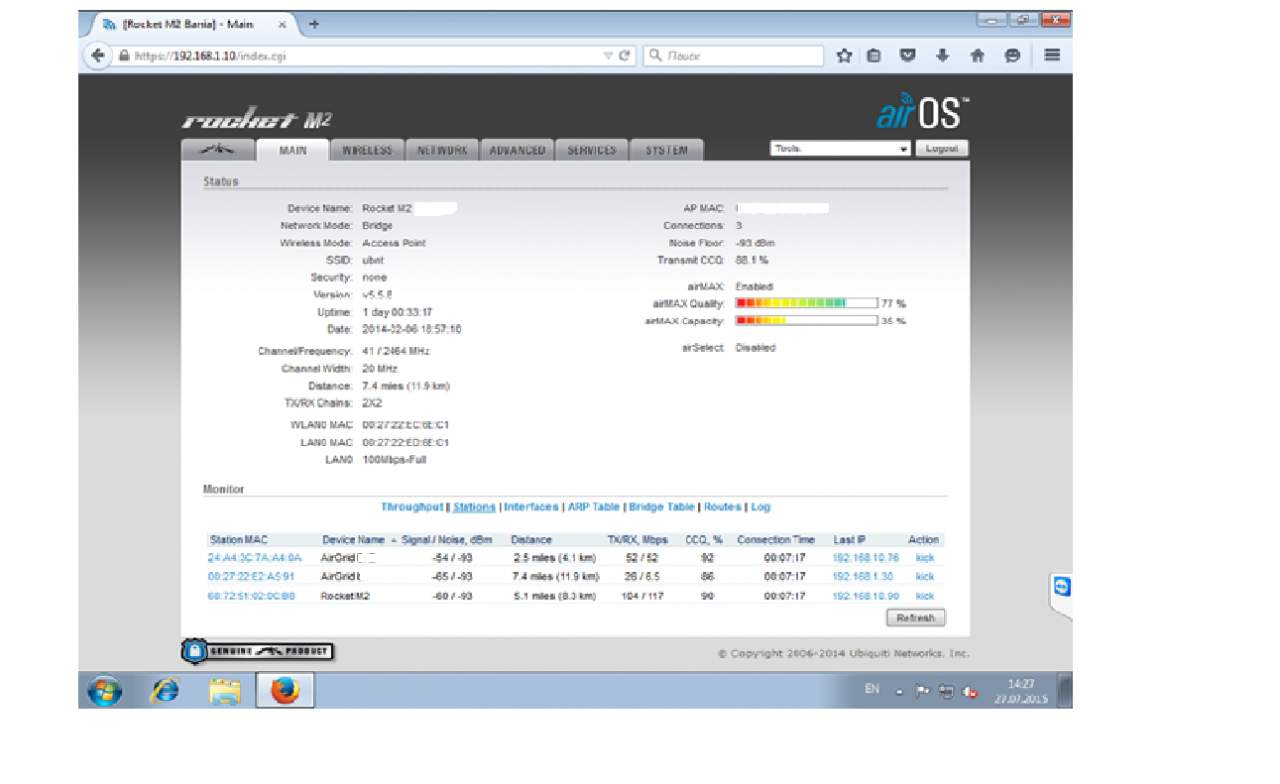
Task: Click the taskbar clock showing 14:27
Action: 1021,691
